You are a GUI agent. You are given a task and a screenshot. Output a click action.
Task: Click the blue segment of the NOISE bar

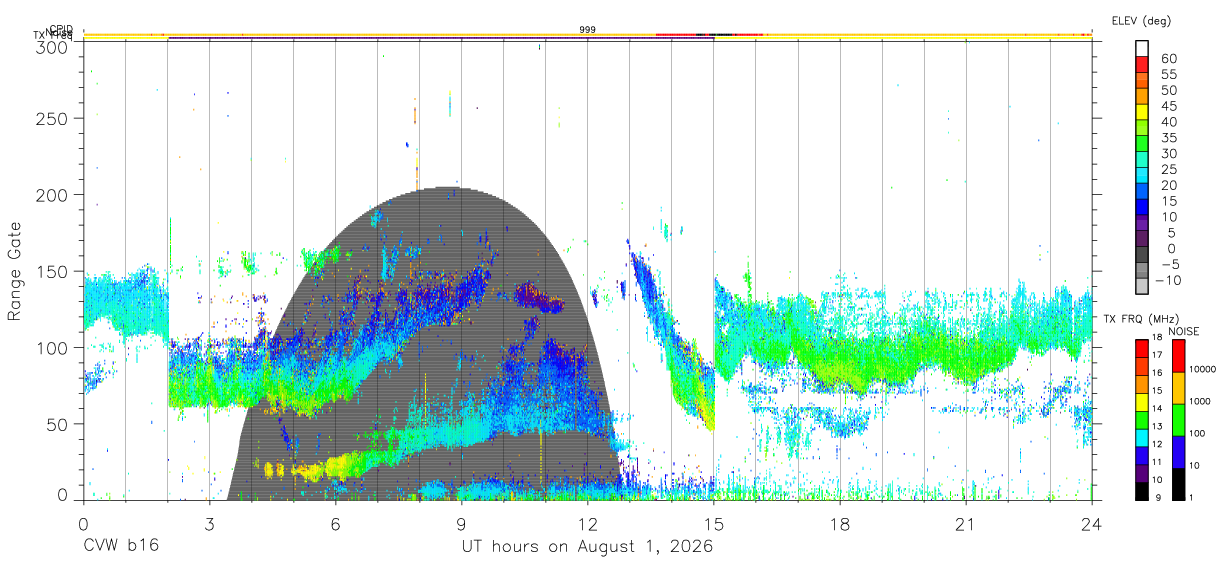click(x=1177, y=451)
